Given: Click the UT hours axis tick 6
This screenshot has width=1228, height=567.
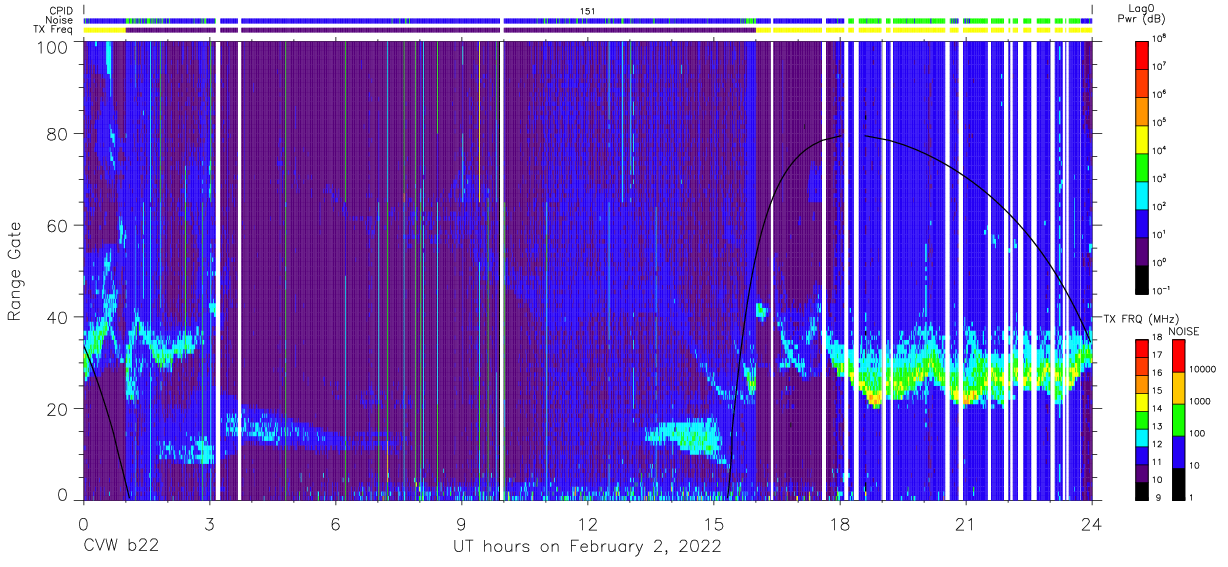Looking at the screenshot, I should coord(335,522).
